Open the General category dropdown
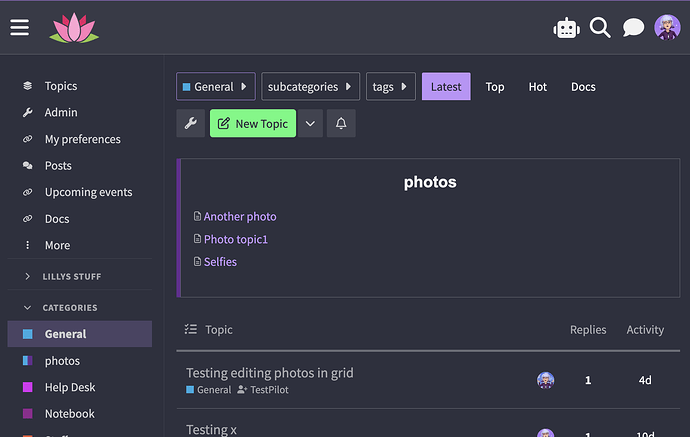The image size is (690, 437). click(x=216, y=86)
